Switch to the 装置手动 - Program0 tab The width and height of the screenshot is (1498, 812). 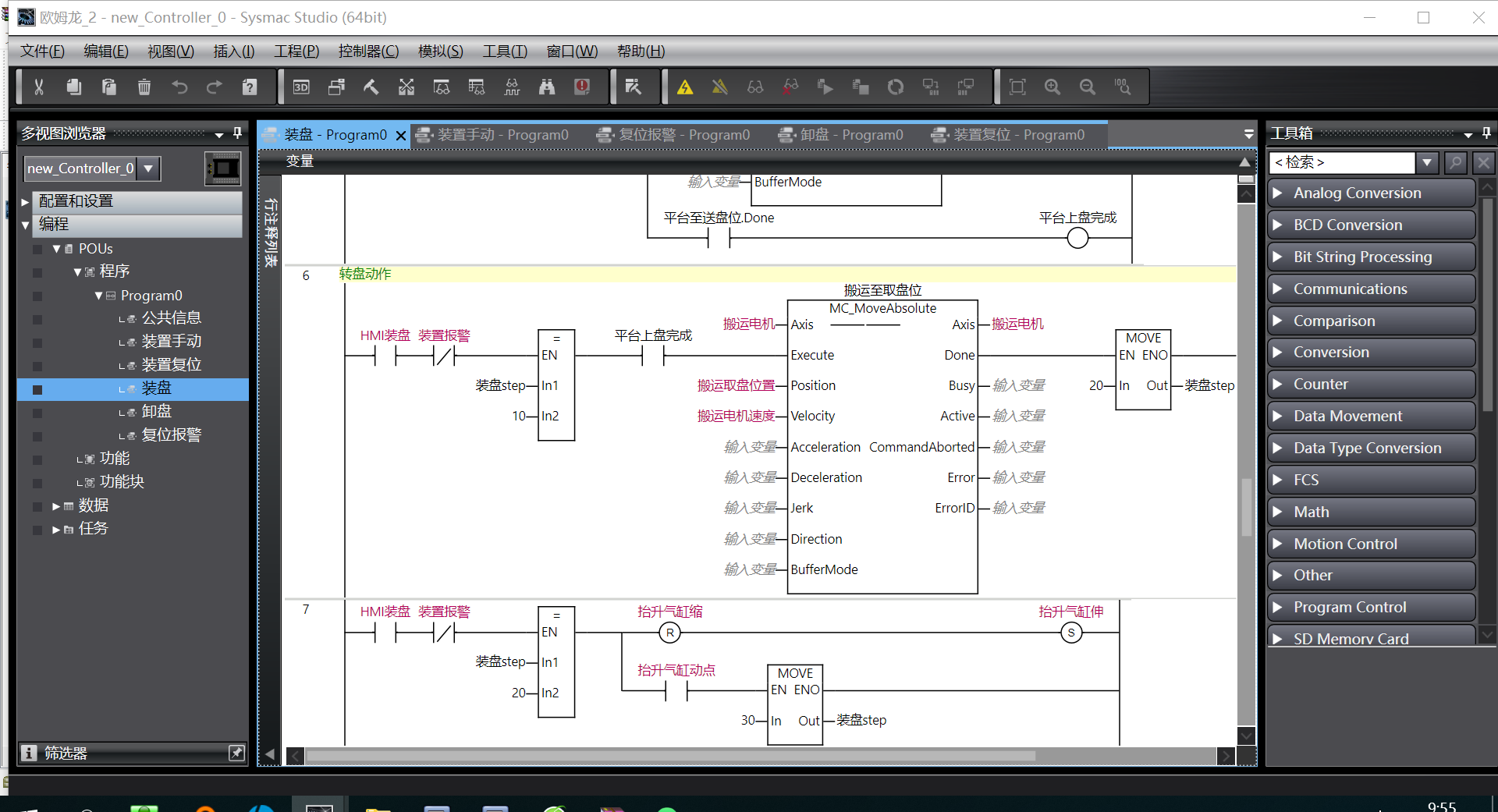point(502,135)
